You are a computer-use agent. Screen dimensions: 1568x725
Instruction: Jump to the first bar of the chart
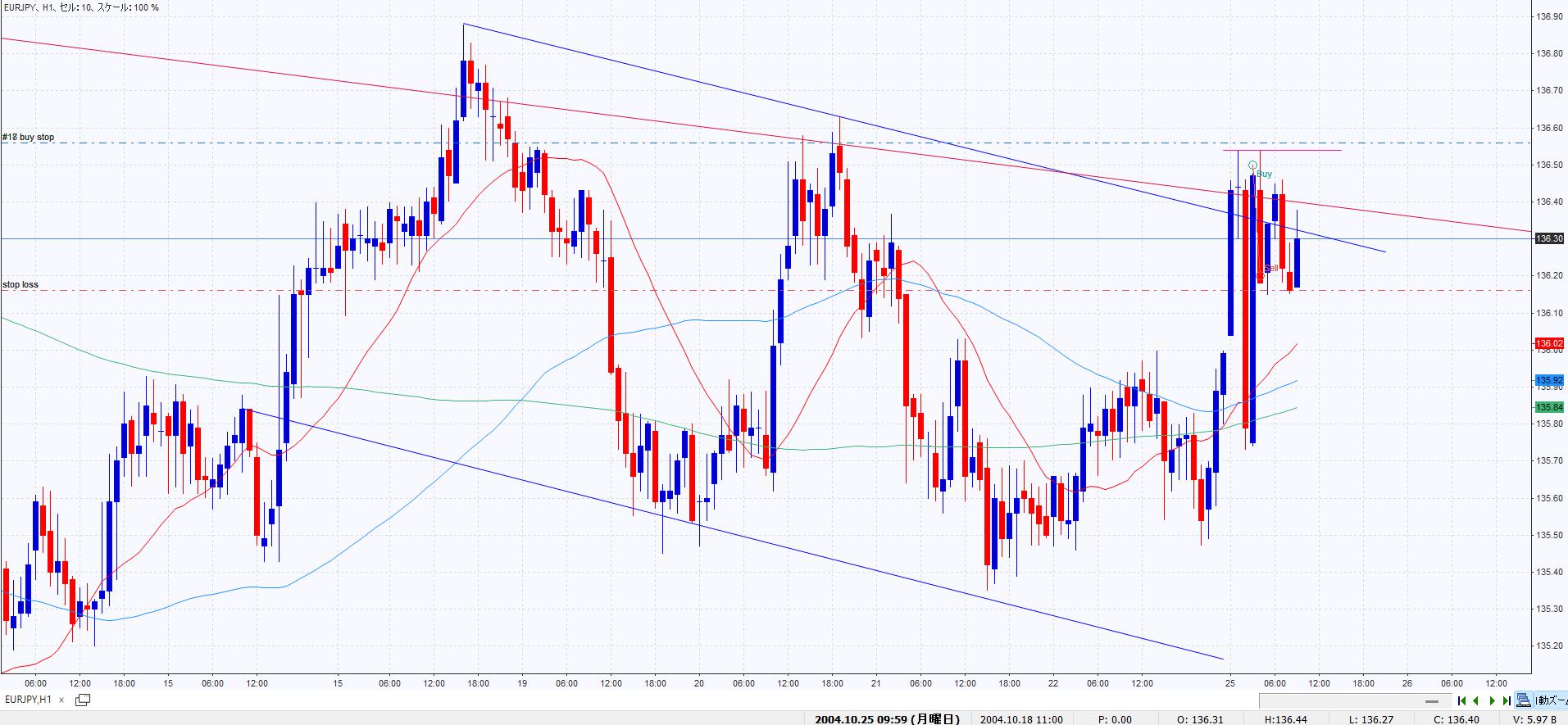click(x=1461, y=700)
